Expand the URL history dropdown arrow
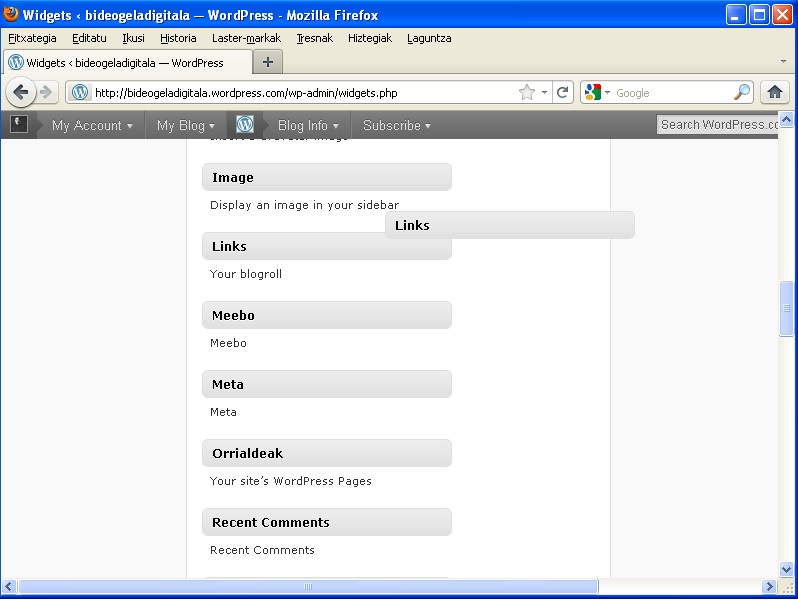The image size is (798, 600). [544, 93]
